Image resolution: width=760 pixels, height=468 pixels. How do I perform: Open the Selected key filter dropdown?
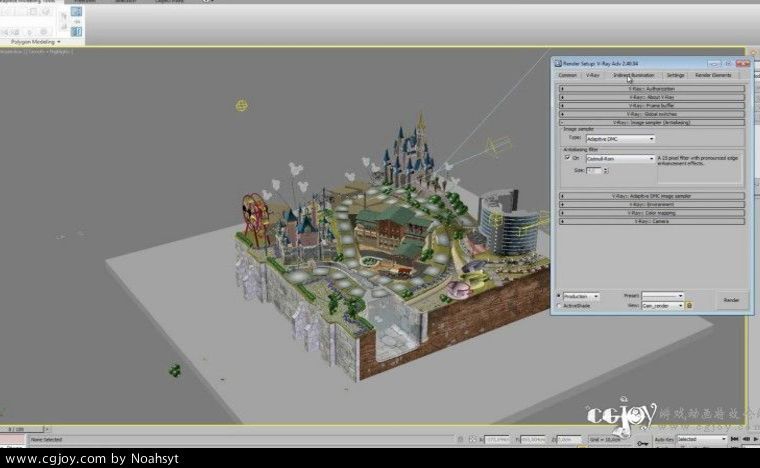click(701, 439)
